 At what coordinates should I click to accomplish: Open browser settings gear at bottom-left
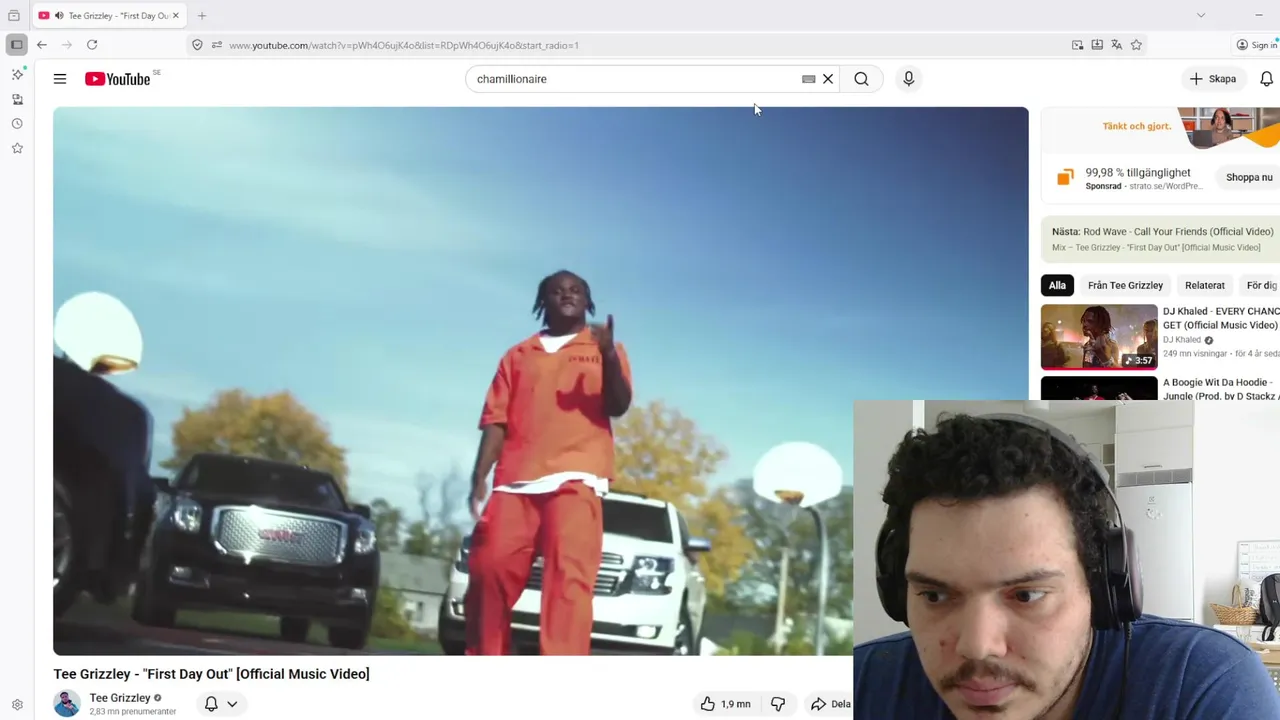tap(17, 705)
